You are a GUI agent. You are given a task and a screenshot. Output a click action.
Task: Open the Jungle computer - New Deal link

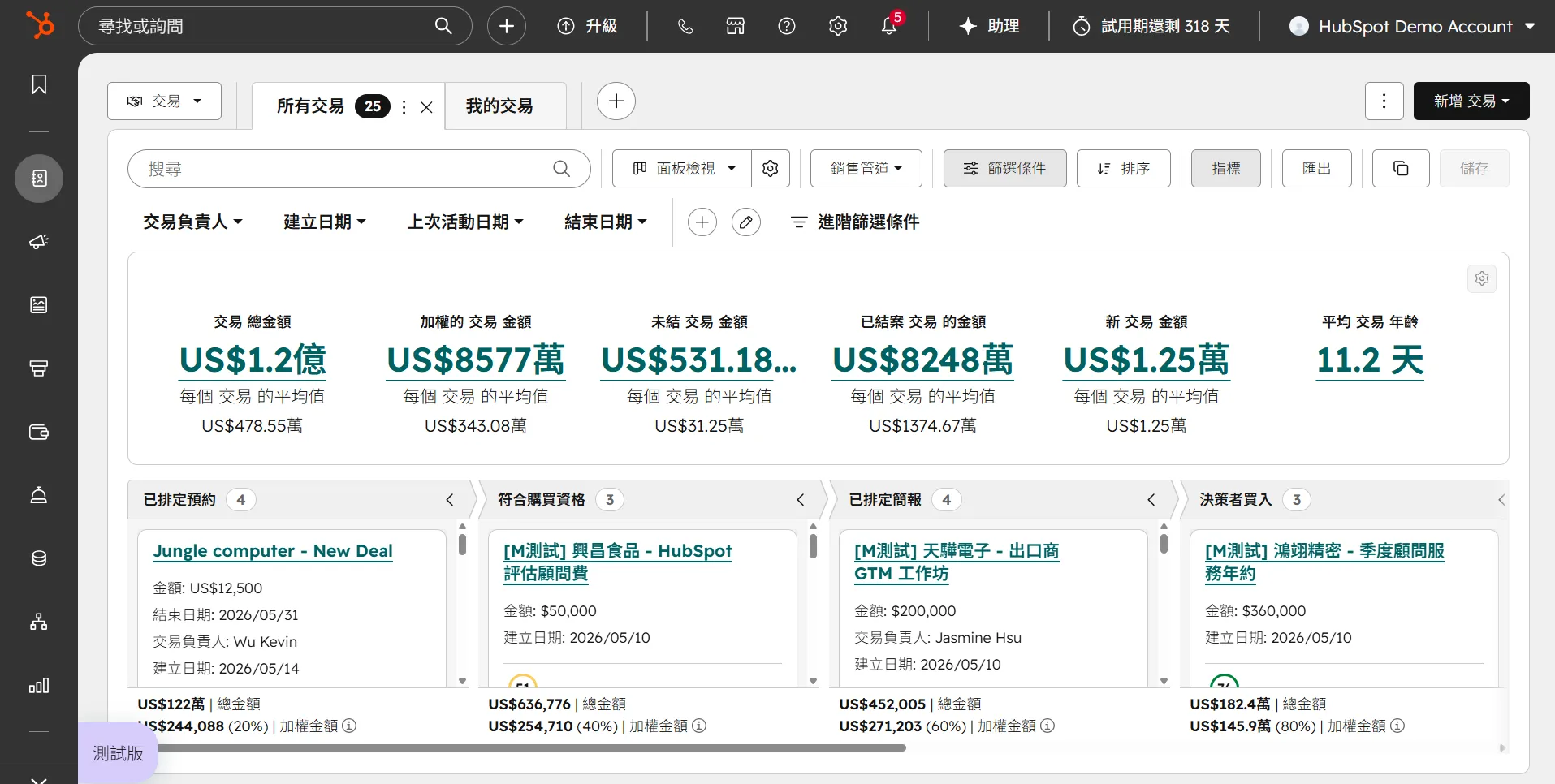[x=273, y=551]
